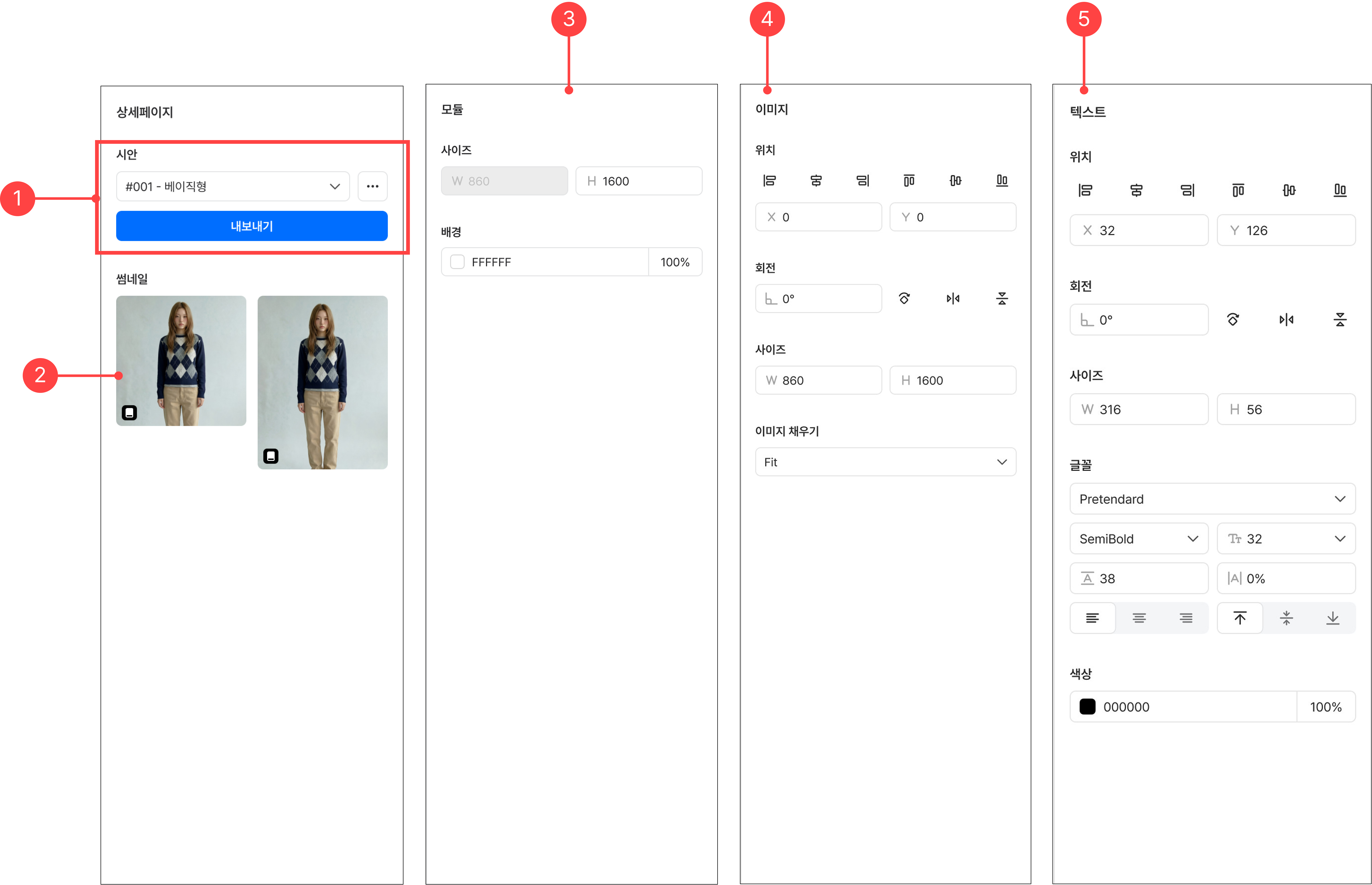Click the black text color swatch
Screen dimensions: 1372x885
click(1088, 707)
